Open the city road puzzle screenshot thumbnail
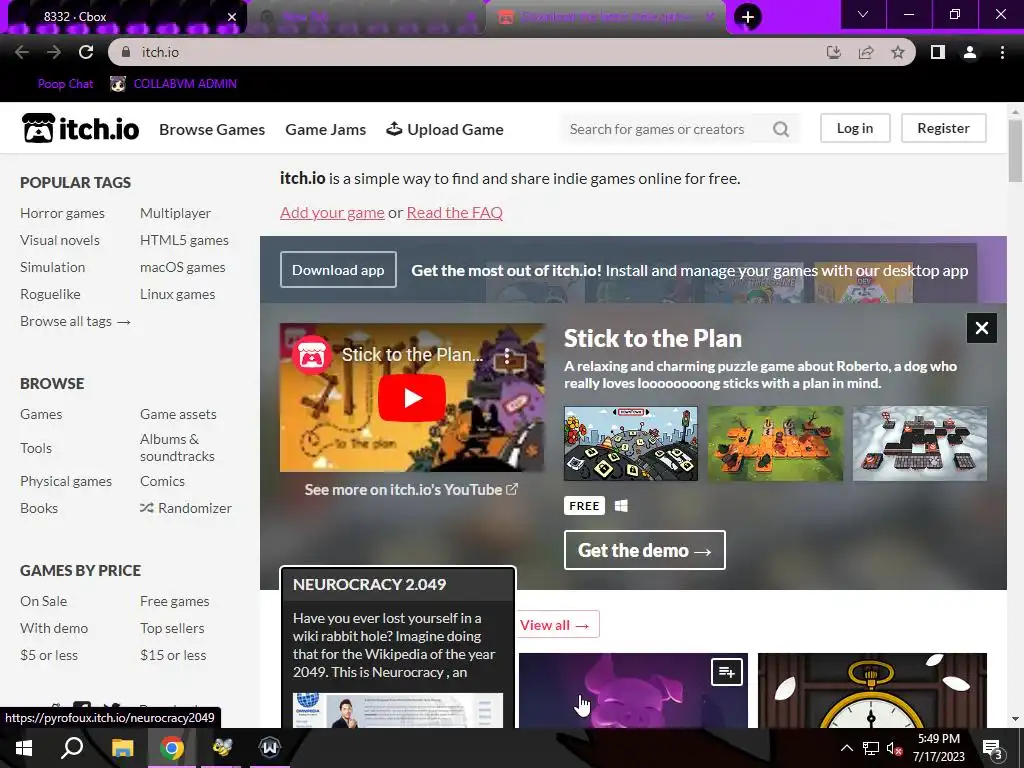 (631, 443)
